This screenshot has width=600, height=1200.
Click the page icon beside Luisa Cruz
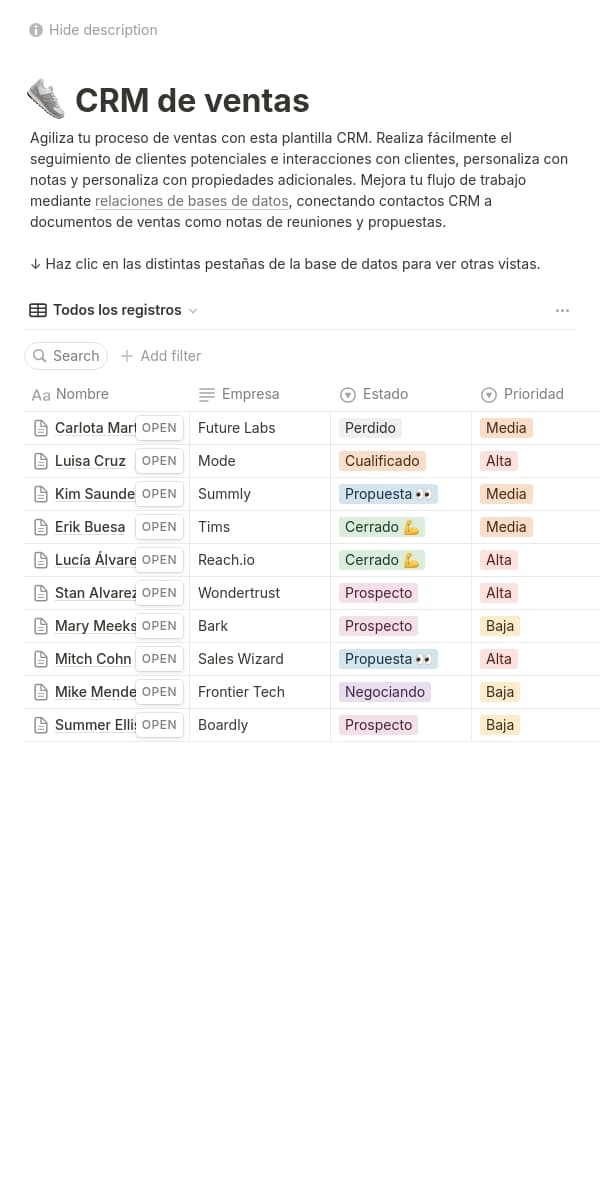pyautogui.click(x=41, y=461)
